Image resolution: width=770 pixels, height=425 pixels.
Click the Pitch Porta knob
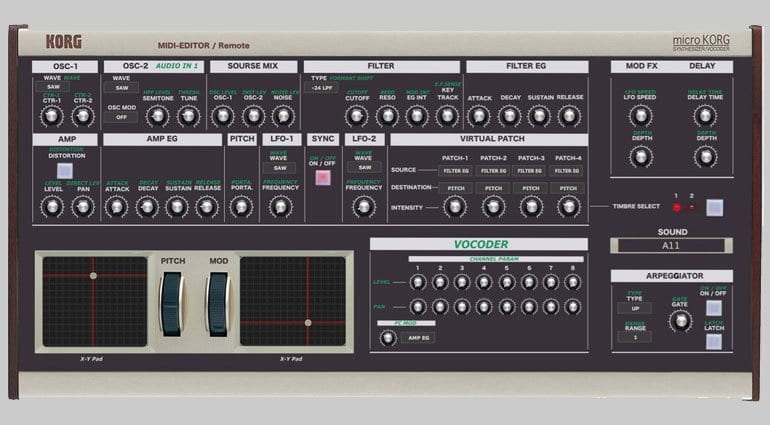tap(241, 207)
